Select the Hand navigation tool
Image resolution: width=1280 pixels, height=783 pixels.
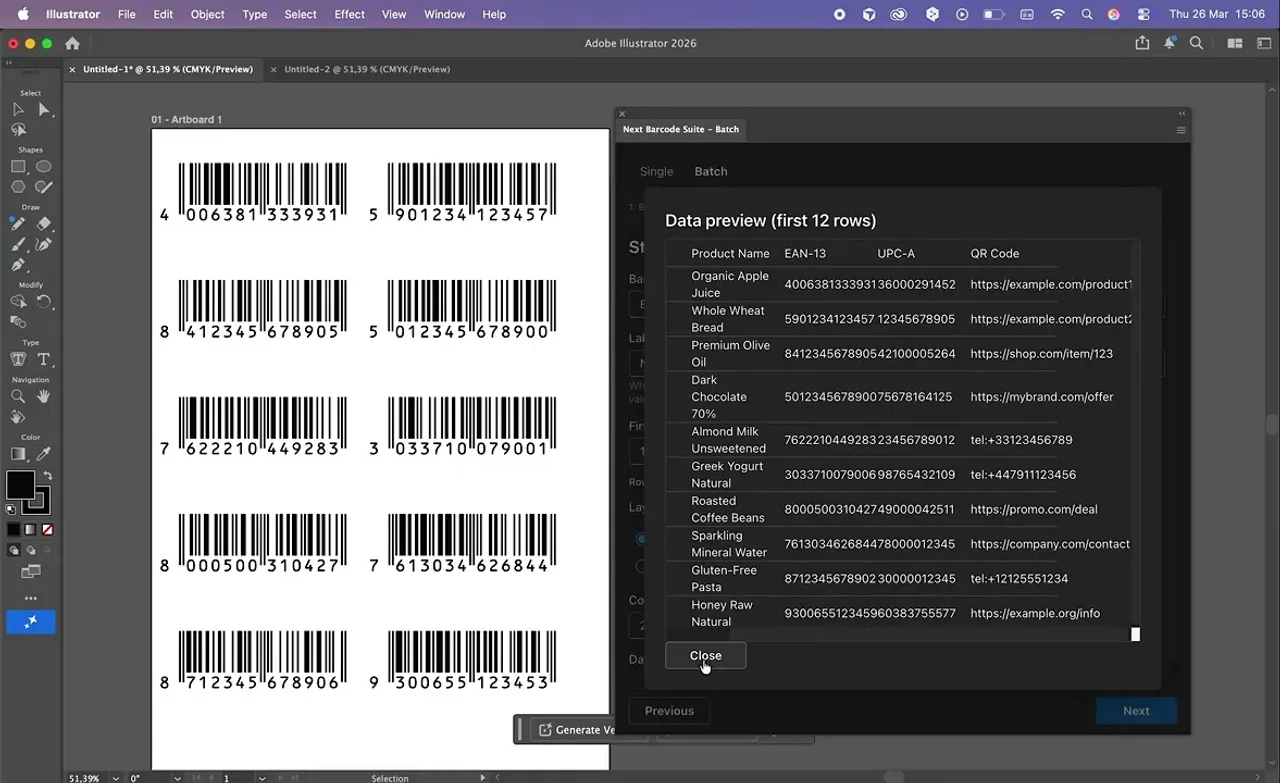click(44, 396)
